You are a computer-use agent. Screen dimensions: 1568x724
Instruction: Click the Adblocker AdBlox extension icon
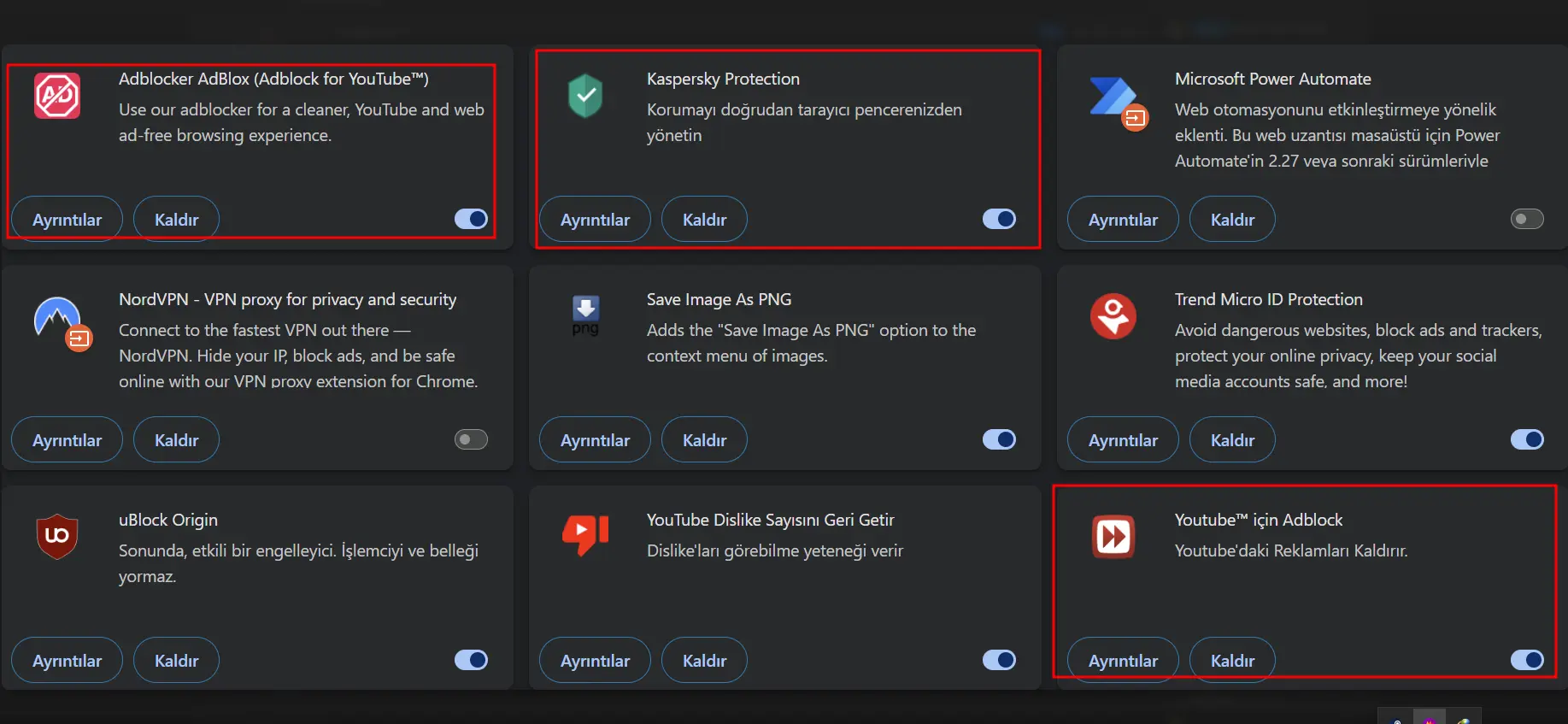[x=57, y=96]
